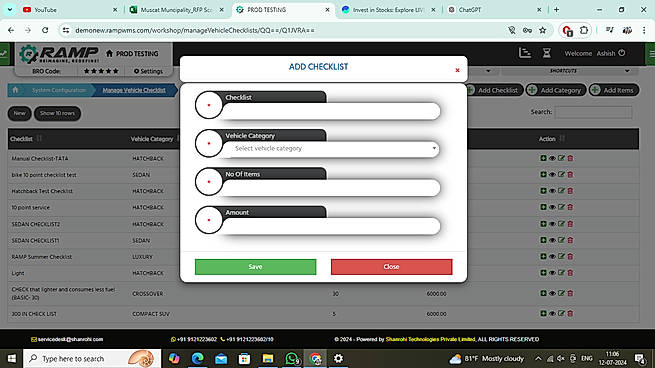Screen dimensions: 655x368
Task: Switch to the YouTube browser tab
Action: (70, 10)
